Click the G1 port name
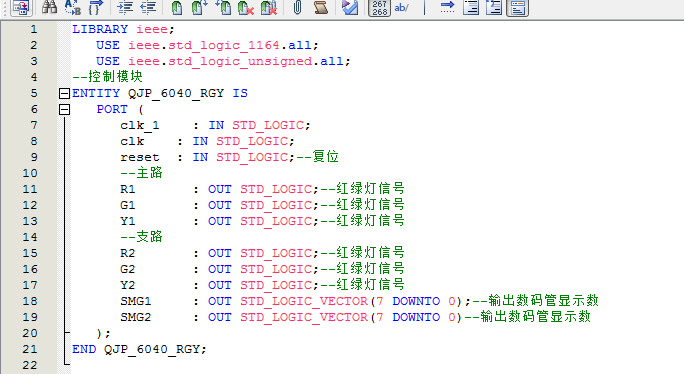 127,205
